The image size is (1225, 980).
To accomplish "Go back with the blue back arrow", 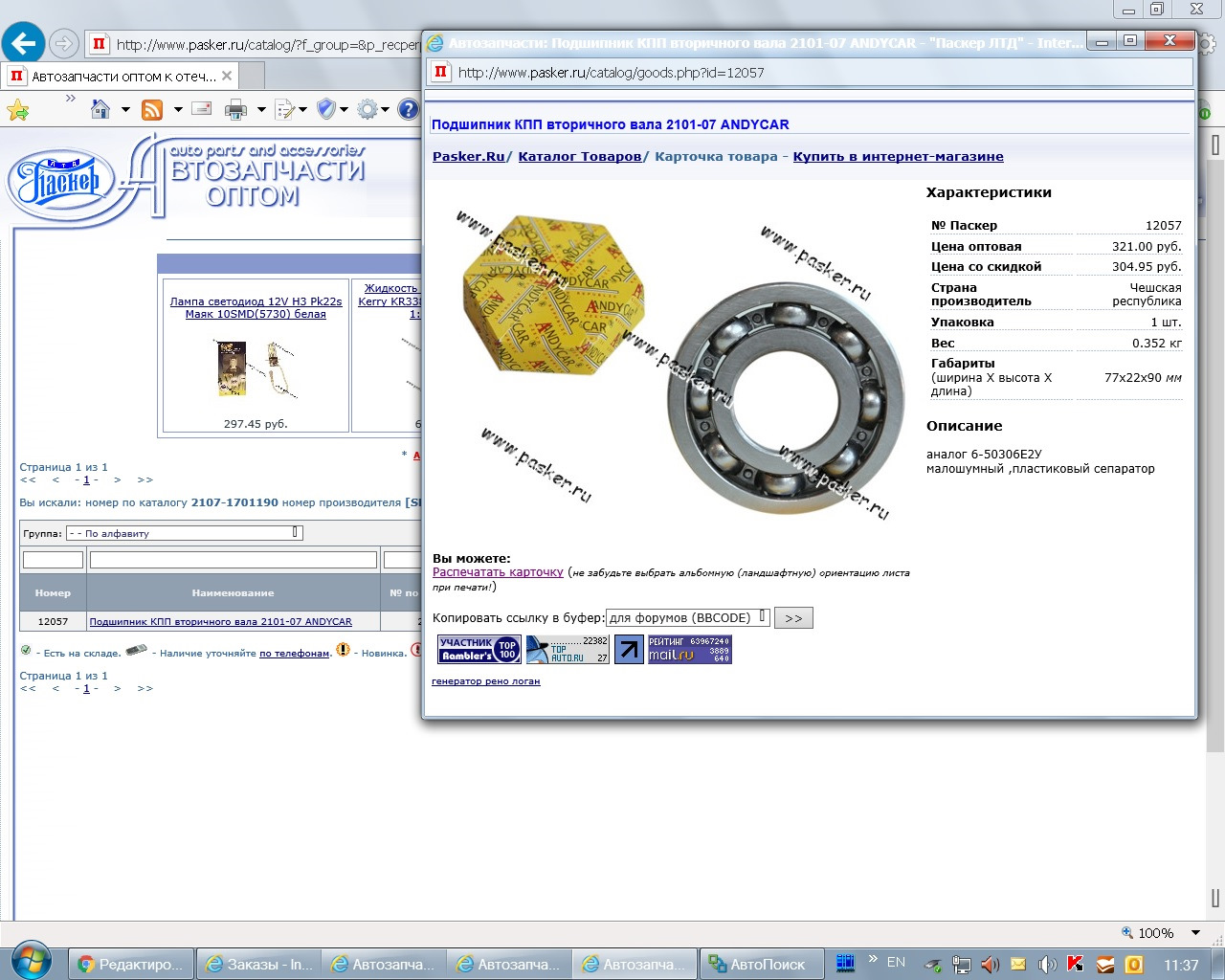I will [23, 43].
